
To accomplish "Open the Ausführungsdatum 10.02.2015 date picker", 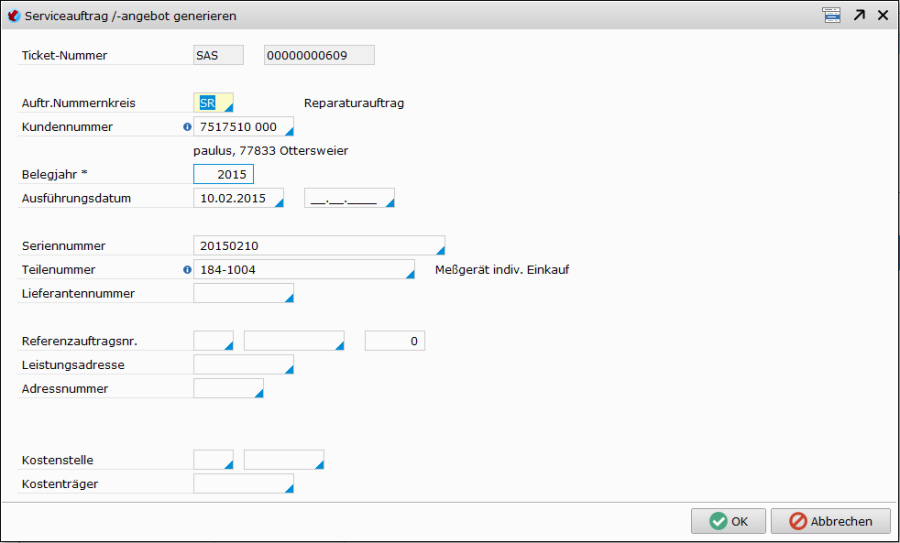I will point(238,198).
